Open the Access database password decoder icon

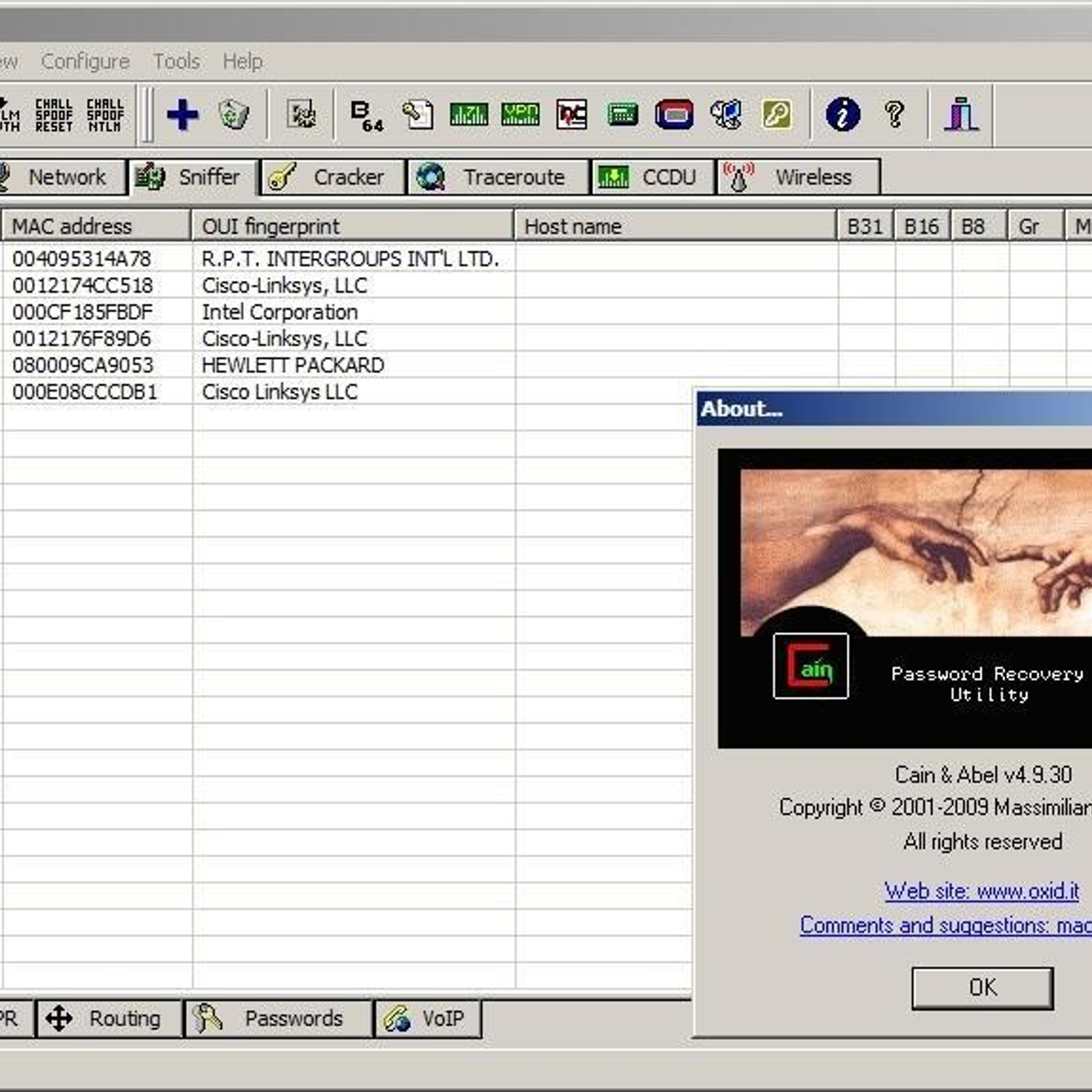pos(418,114)
